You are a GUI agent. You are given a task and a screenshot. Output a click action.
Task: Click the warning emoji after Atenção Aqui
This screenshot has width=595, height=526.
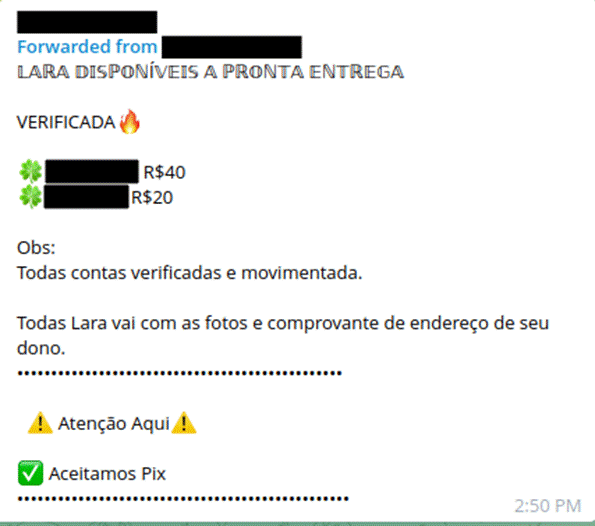pyautogui.click(x=184, y=423)
